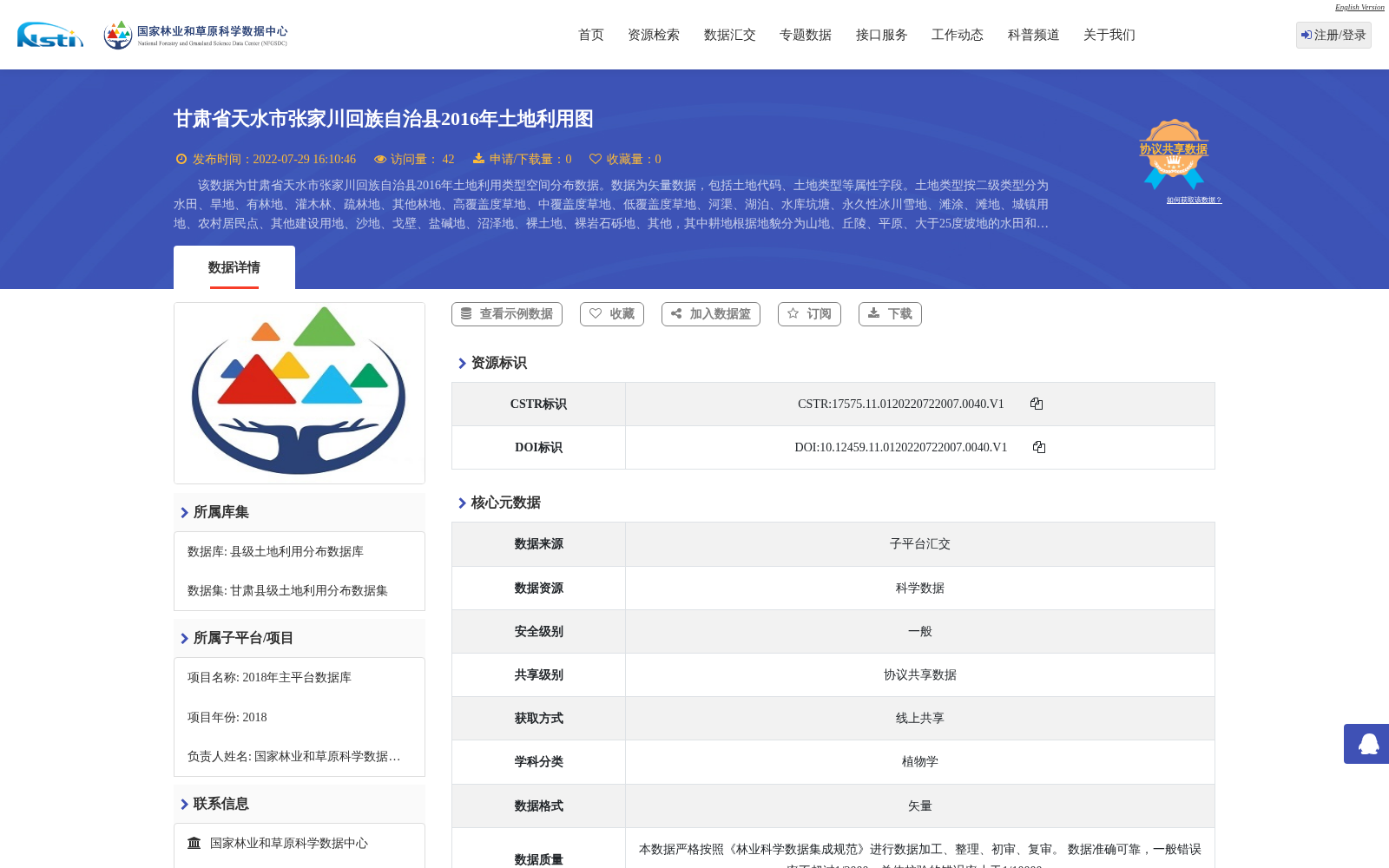Click the dataset thumbnail image

click(x=300, y=393)
